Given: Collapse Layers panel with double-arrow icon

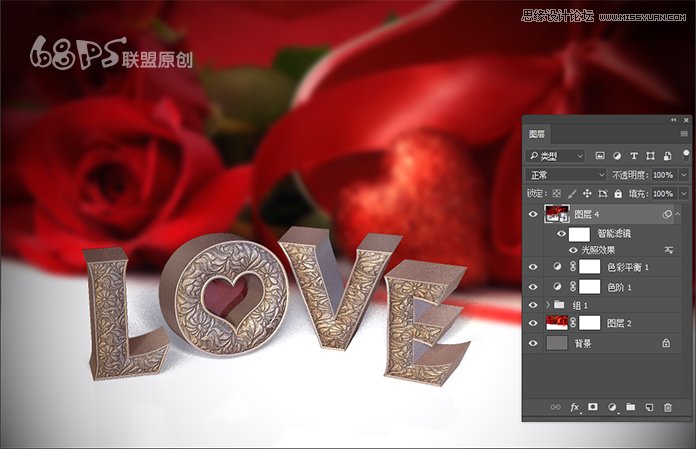Looking at the screenshot, I should point(673,120).
